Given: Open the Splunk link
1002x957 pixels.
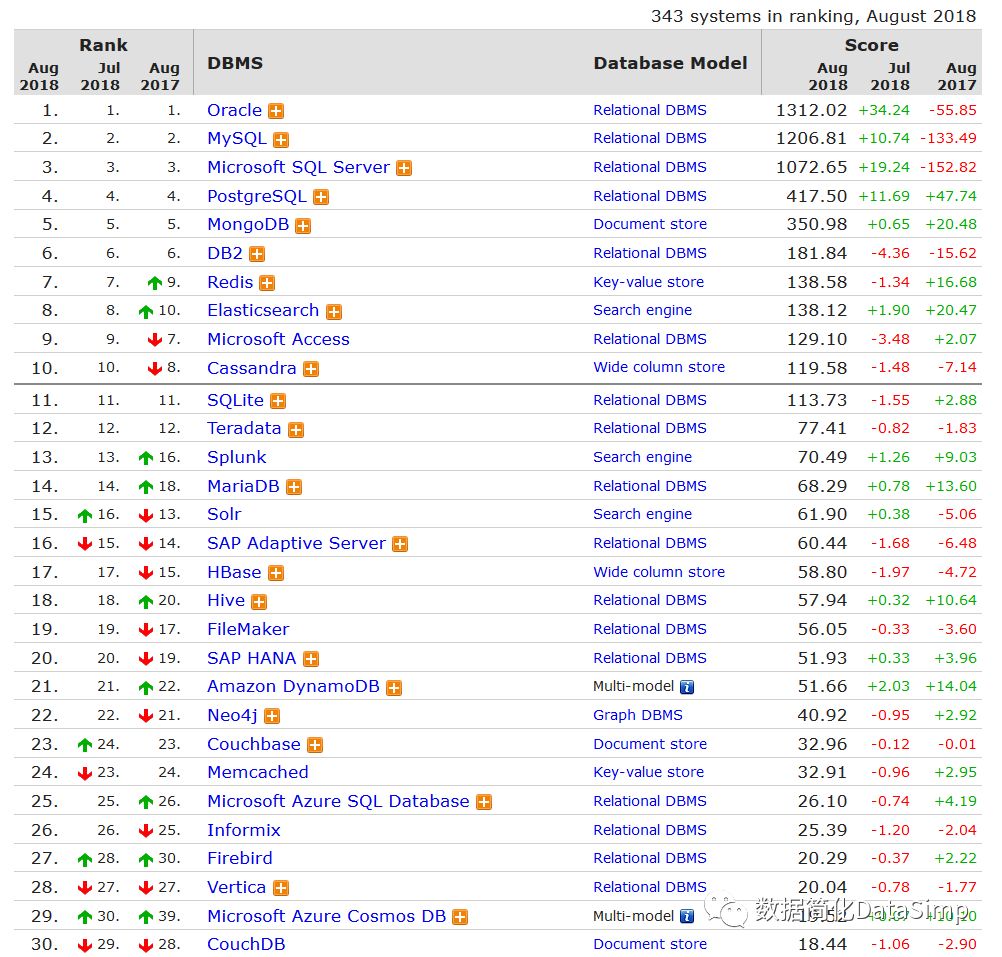Looking at the screenshot, I should click(236, 457).
